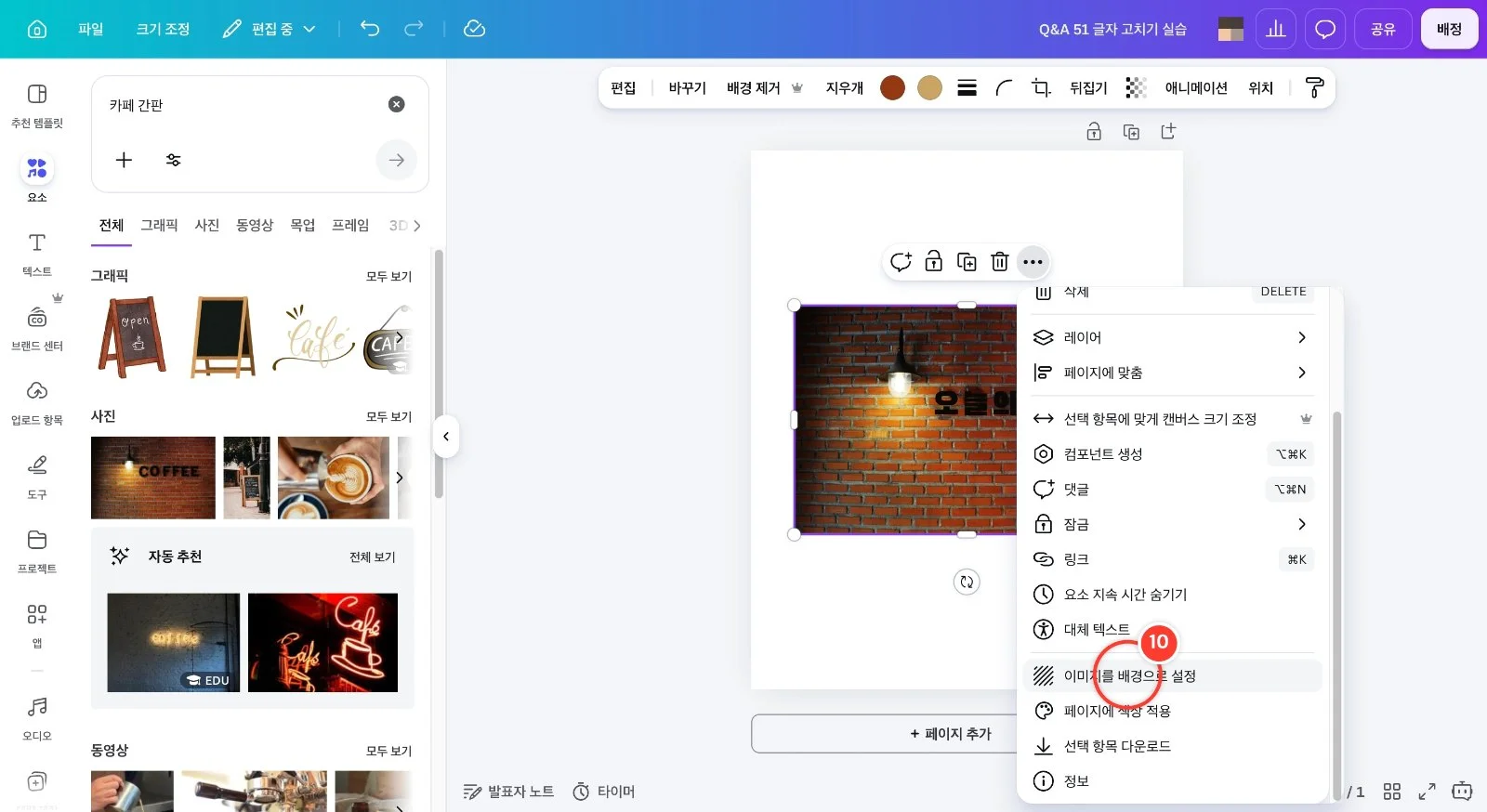Expand the 레이어 submenu

(1175, 337)
